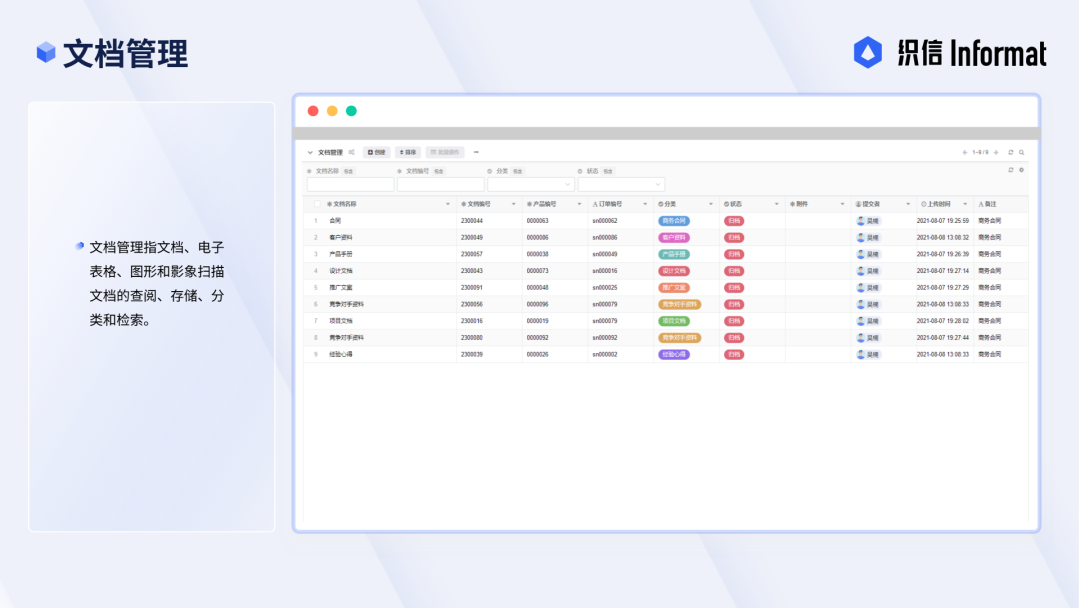Open the 分类 filter dropdown

click(x=530, y=185)
